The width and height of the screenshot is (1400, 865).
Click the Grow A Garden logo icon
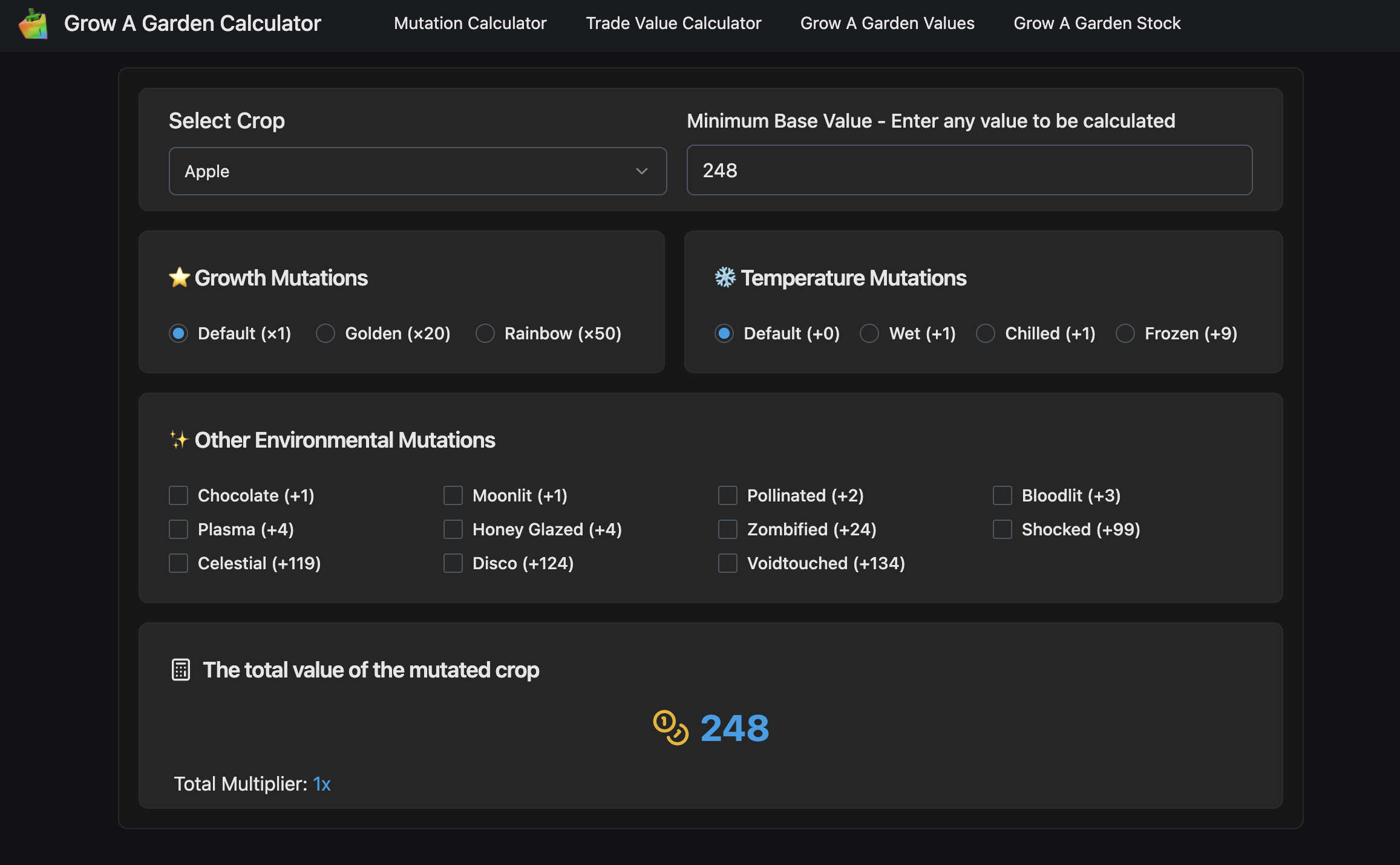(x=33, y=24)
